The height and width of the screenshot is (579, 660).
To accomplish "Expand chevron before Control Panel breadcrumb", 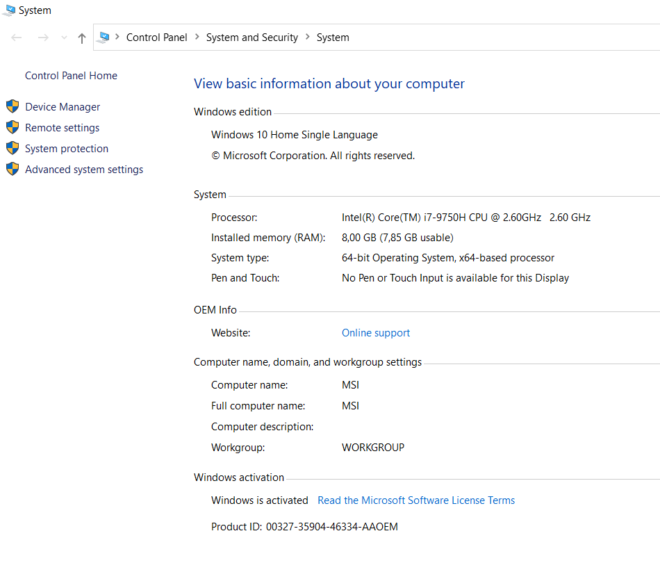I will [x=117, y=37].
